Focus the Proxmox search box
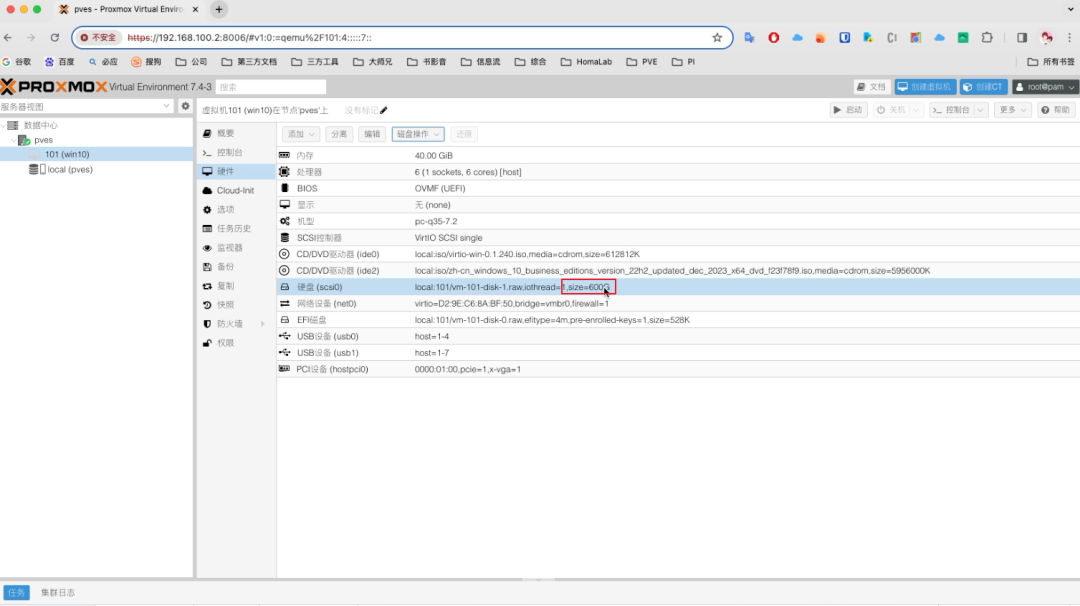The height and width of the screenshot is (606, 1080). tap(271, 87)
